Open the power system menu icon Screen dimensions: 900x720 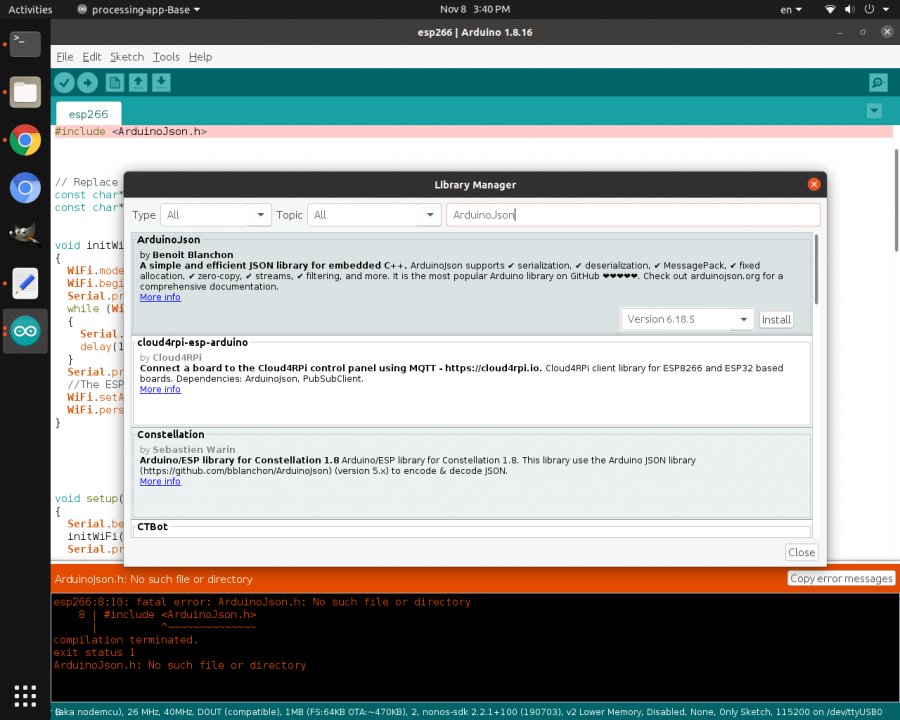870,9
